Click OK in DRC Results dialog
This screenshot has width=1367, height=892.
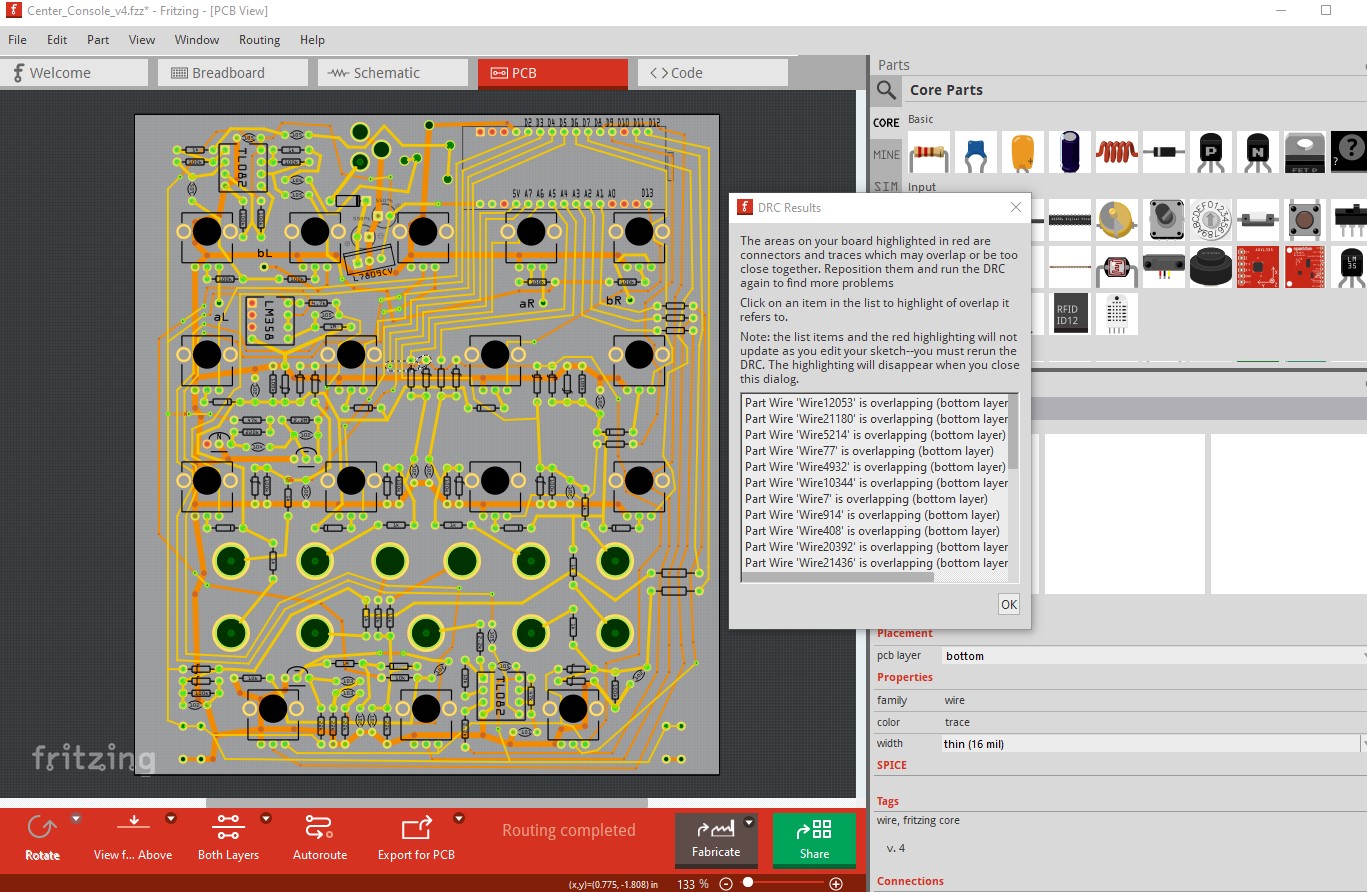click(1008, 604)
